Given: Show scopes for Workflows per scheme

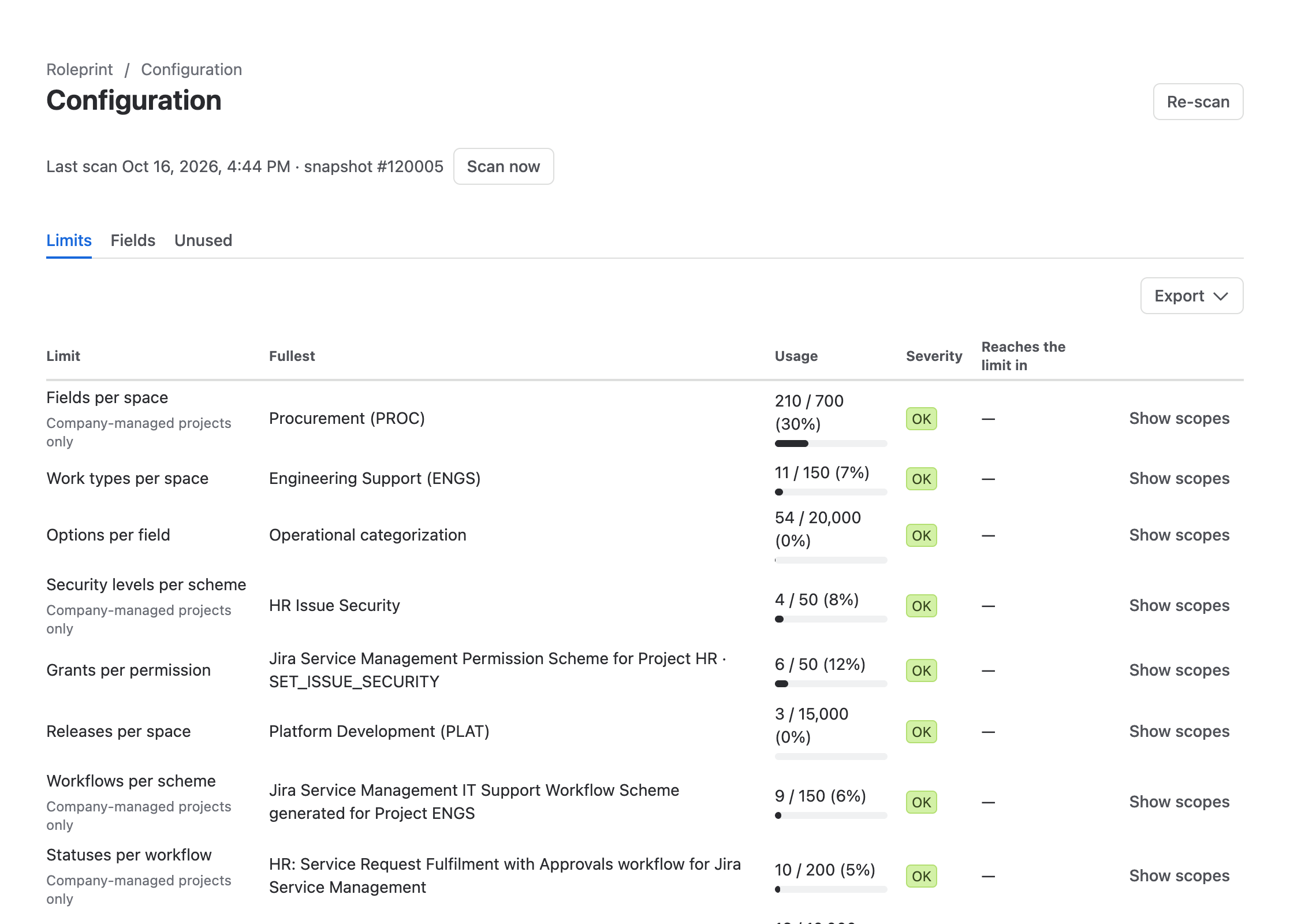Looking at the screenshot, I should pos(1179,802).
